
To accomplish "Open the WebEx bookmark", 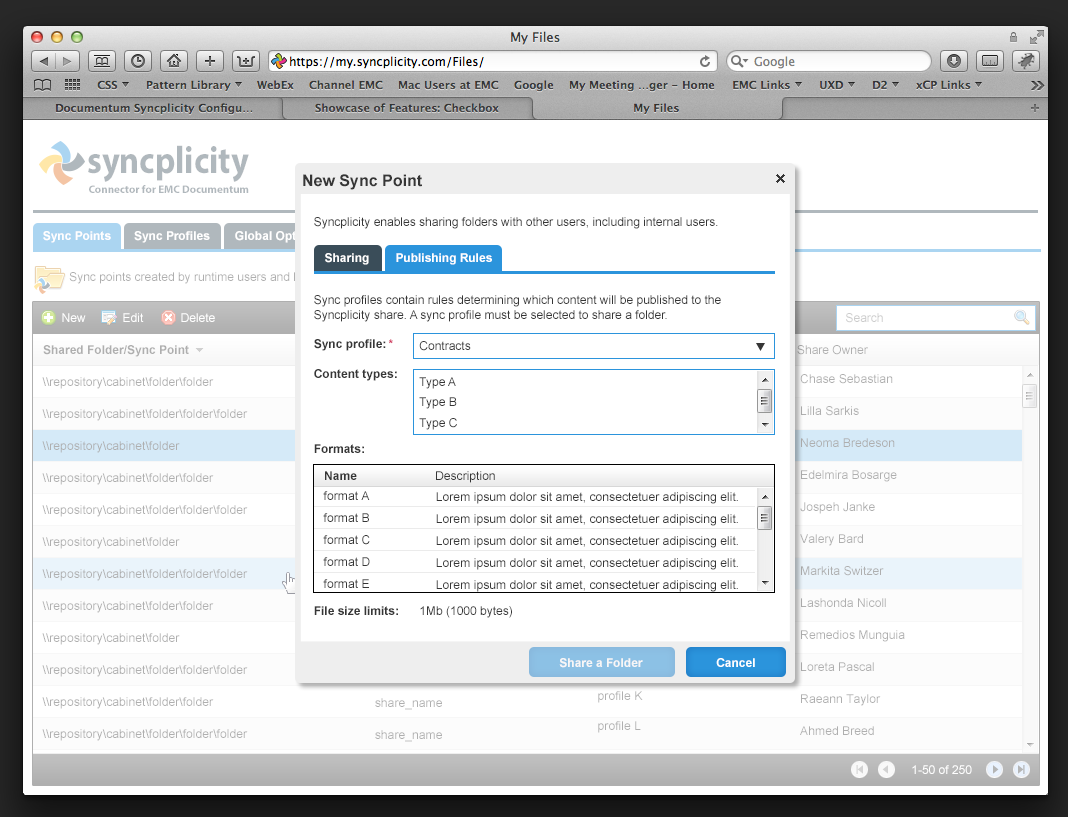I will click(275, 84).
